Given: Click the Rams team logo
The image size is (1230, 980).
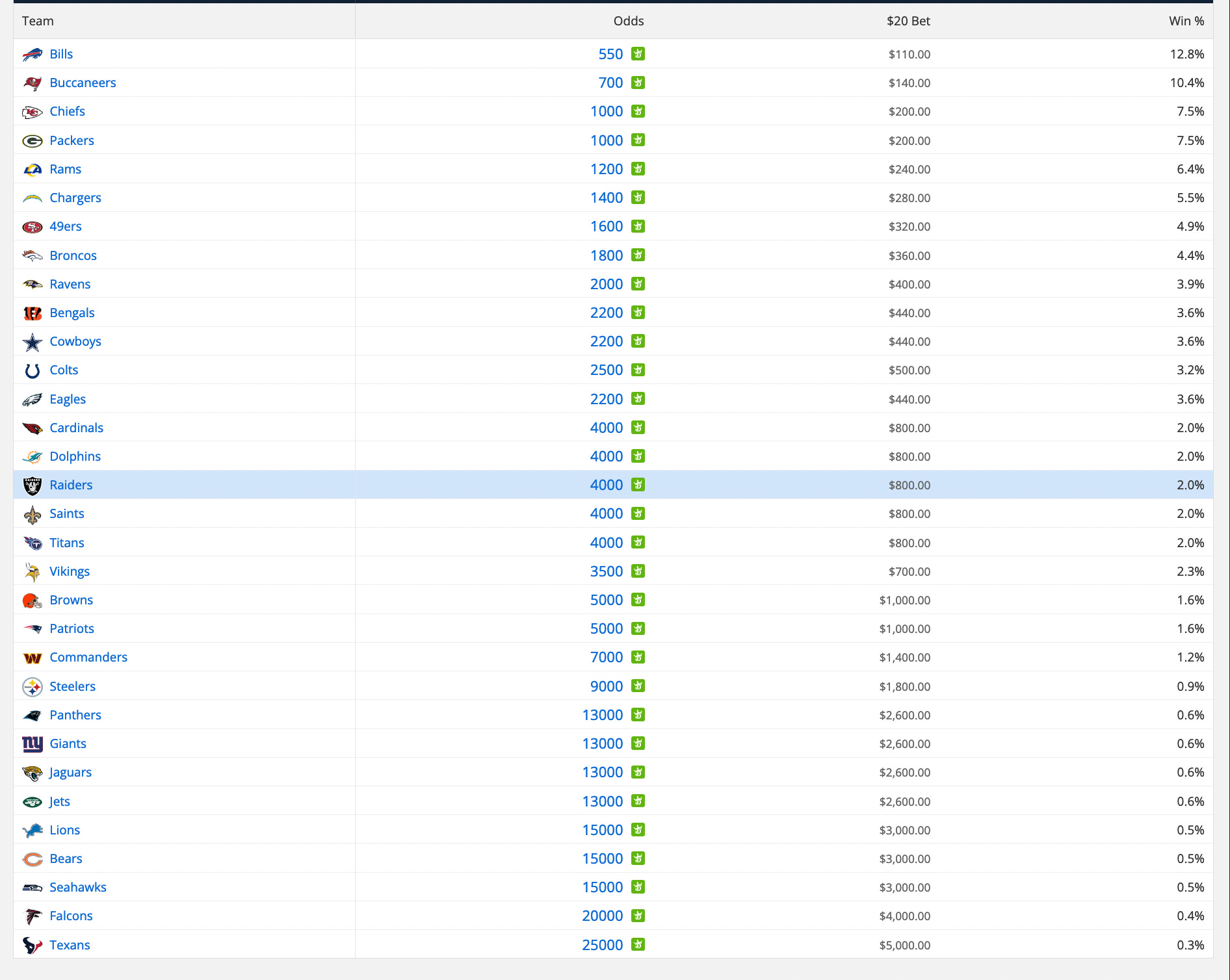Looking at the screenshot, I should [x=33, y=170].
